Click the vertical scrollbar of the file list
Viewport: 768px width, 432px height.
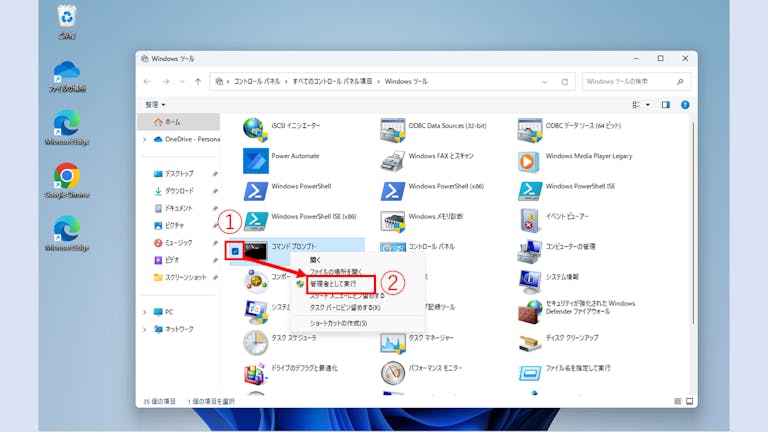coord(694,223)
